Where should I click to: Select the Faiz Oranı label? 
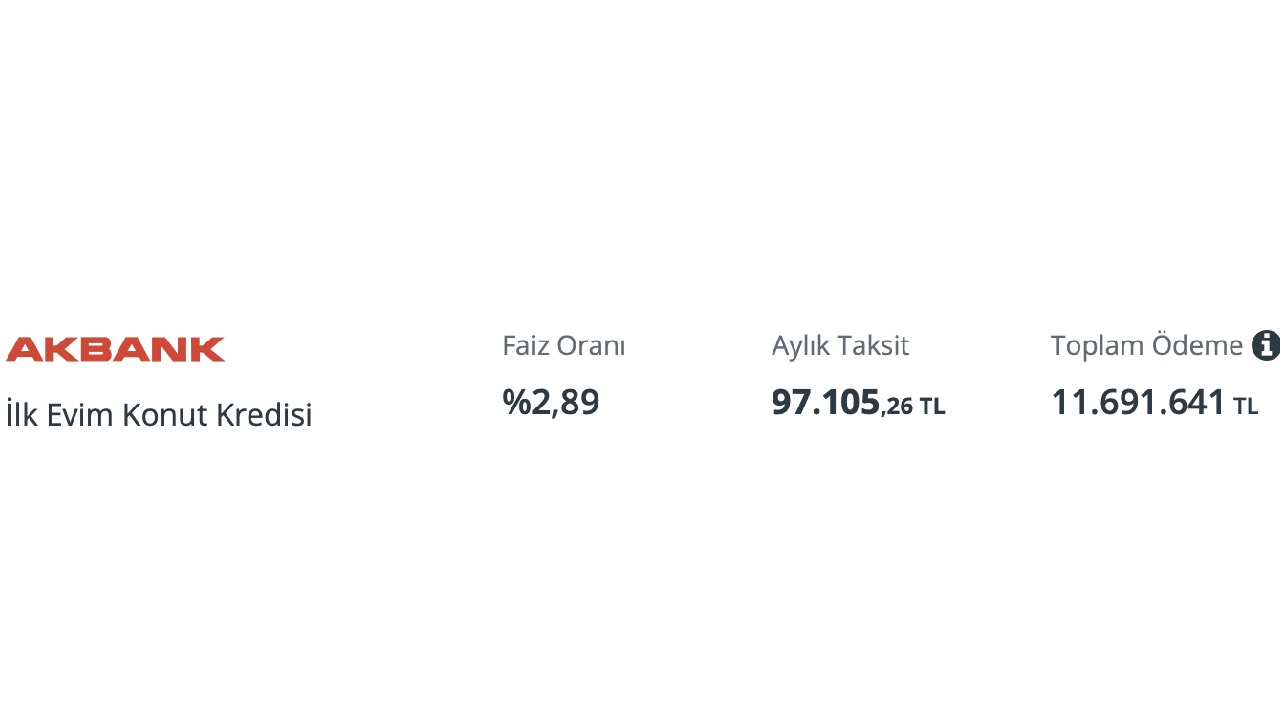(x=564, y=346)
